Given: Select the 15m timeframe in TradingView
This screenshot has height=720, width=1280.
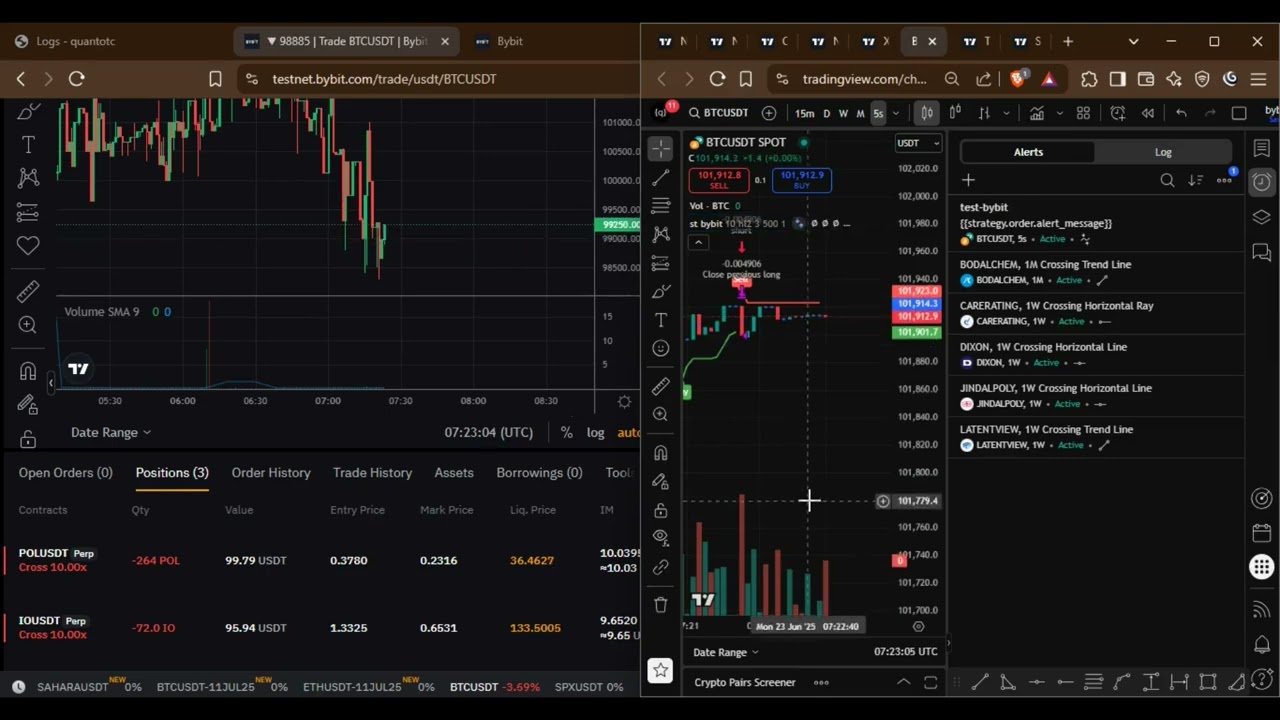Looking at the screenshot, I should (804, 113).
